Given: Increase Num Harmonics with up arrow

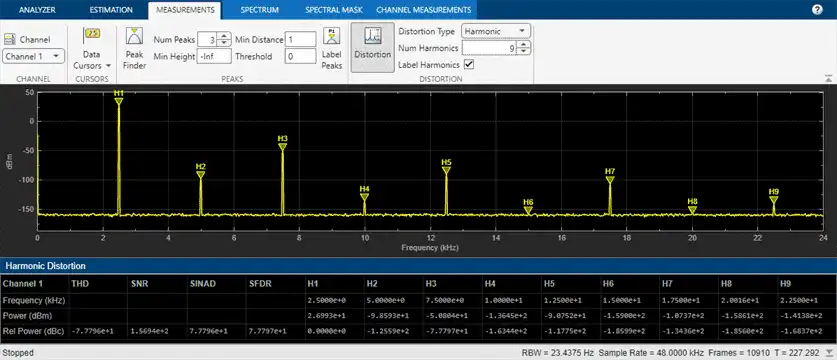Looking at the screenshot, I should (525, 45).
